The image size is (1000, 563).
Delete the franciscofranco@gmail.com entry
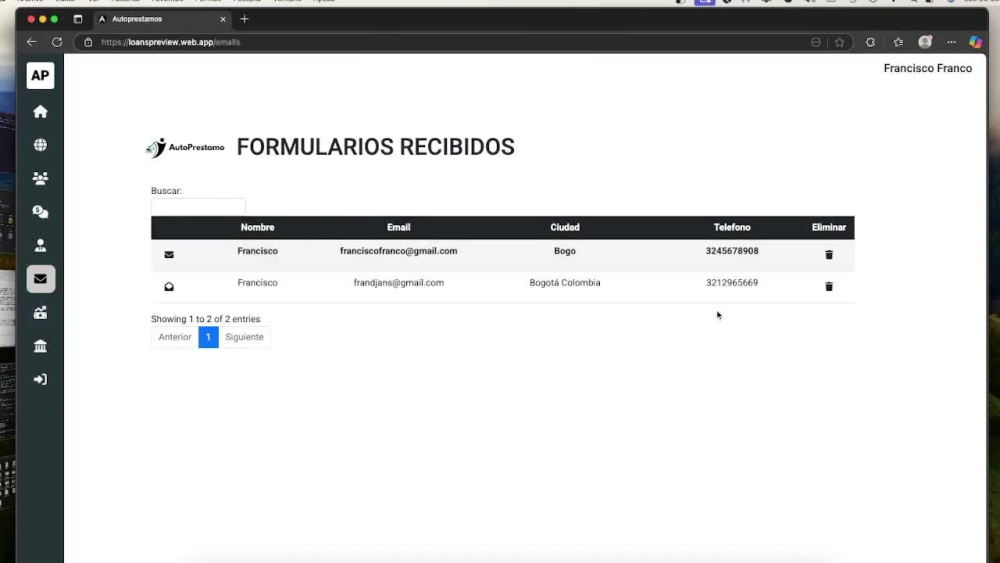point(828,254)
